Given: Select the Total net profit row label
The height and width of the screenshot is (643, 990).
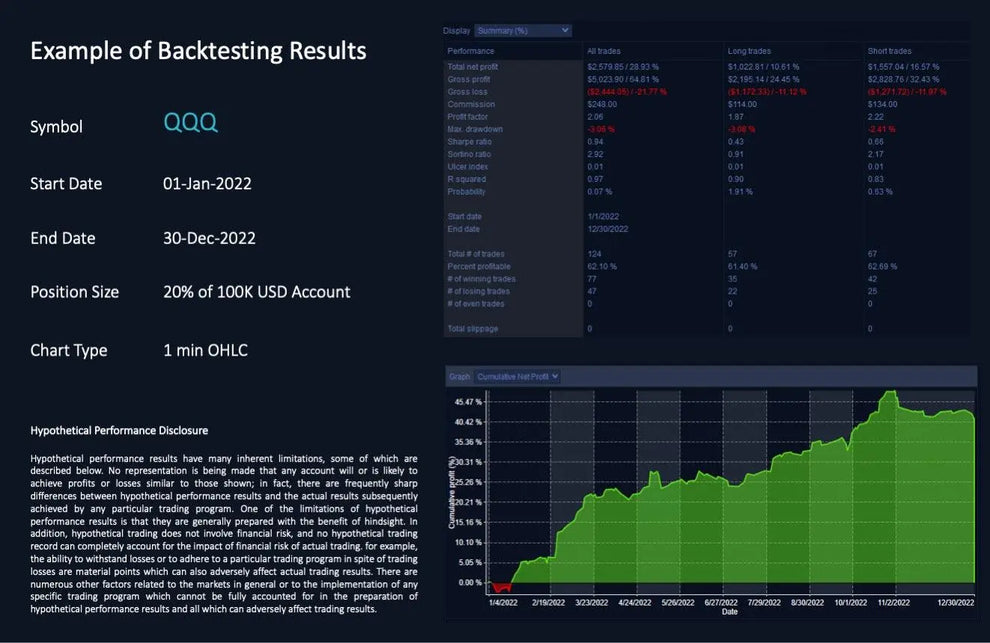Looking at the screenshot, I should coord(475,67).
